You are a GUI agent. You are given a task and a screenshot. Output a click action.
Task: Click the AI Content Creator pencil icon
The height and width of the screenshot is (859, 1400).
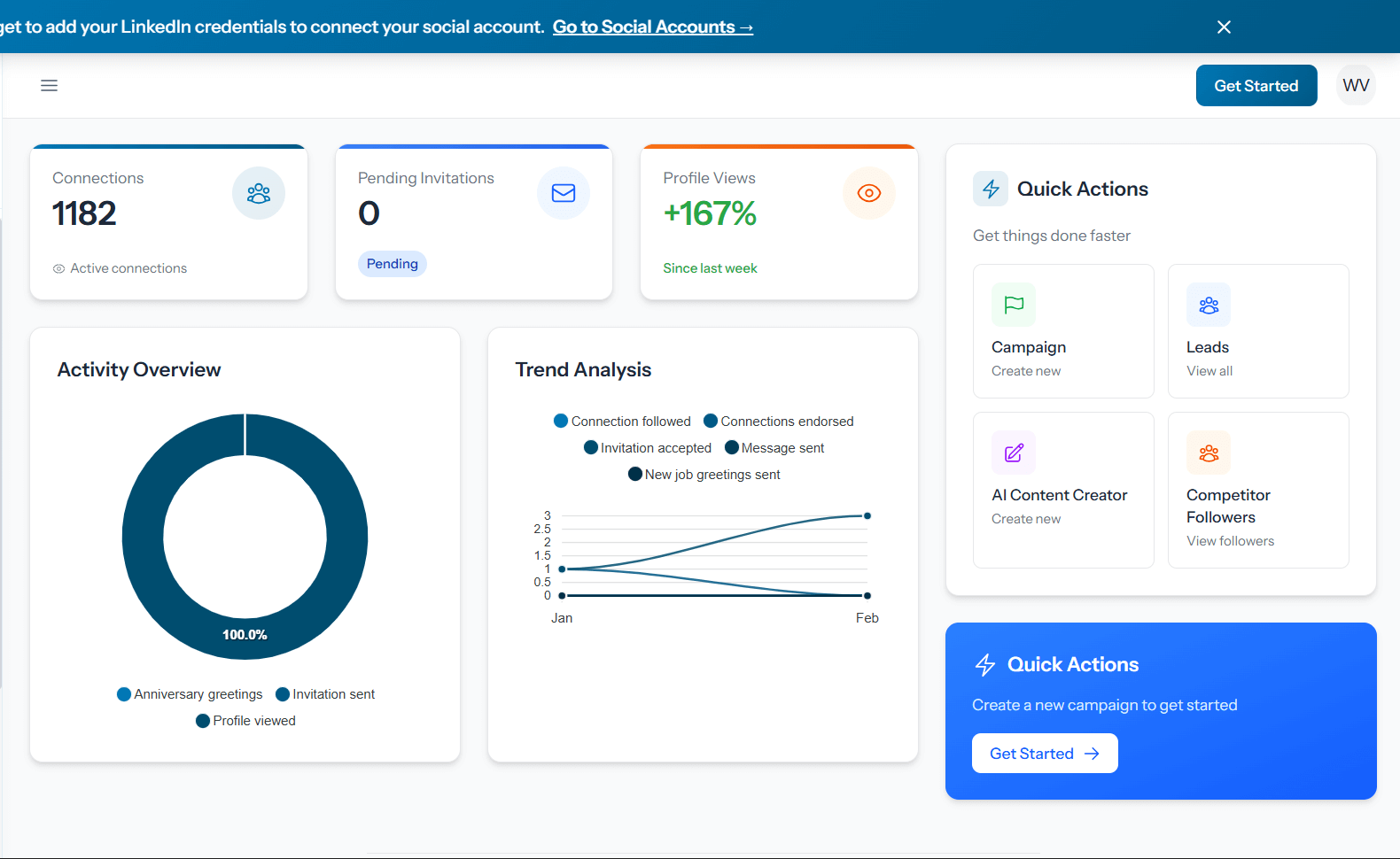click(1014, 453)
